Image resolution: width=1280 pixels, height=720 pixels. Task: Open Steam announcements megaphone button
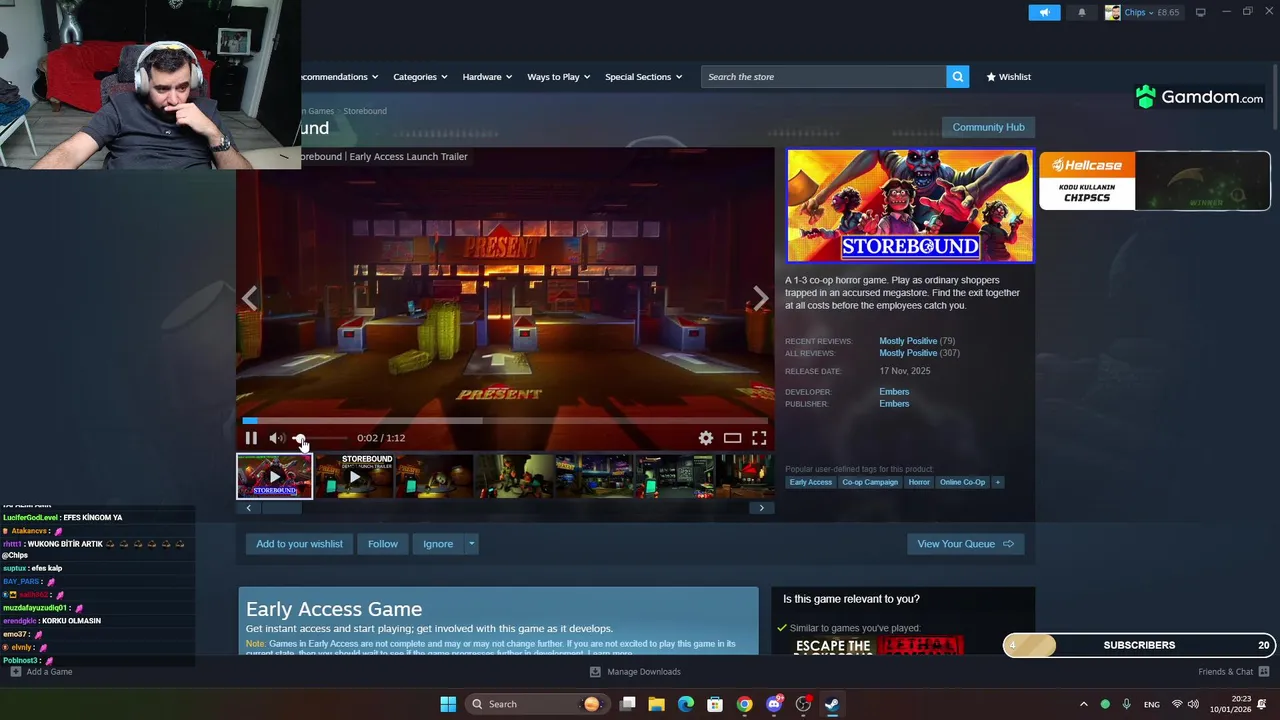(x=1044, y=13)
